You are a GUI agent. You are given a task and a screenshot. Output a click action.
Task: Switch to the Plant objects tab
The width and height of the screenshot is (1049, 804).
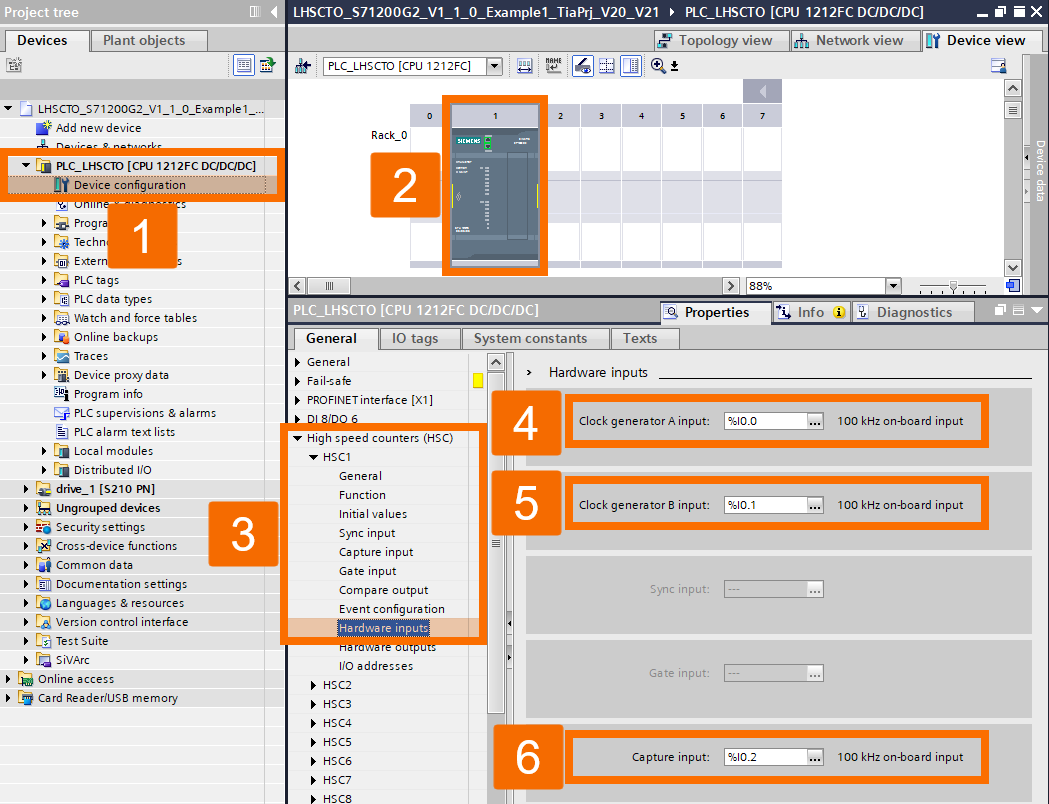[149, 40]
